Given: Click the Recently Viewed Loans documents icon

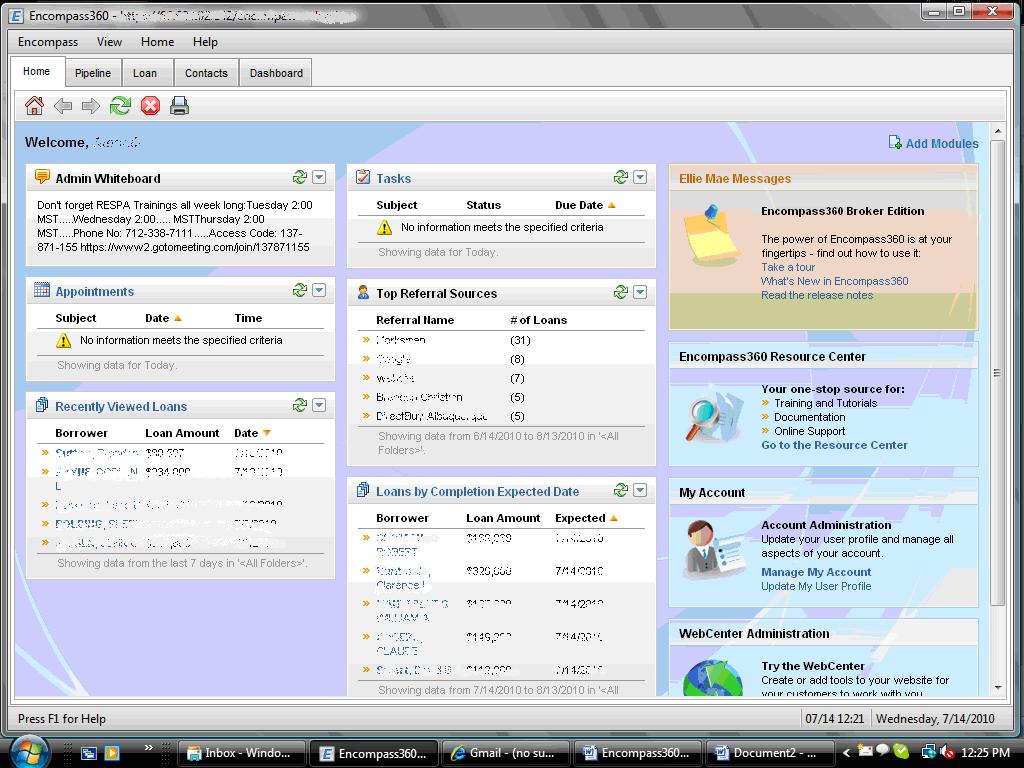Looking at the screenshot, I should (42, 405).
